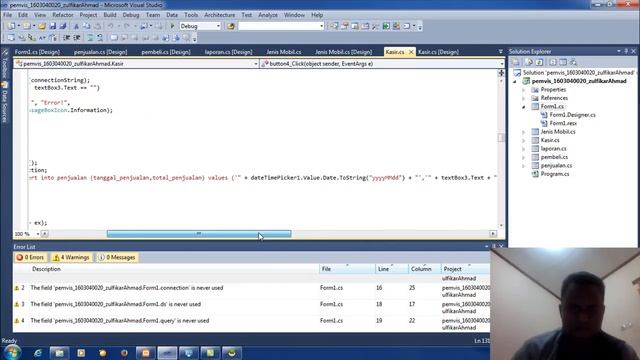Click View Designer icon in Solution Explorer
The height and width of the screenshot is (360, 640).
click(563, 62)
